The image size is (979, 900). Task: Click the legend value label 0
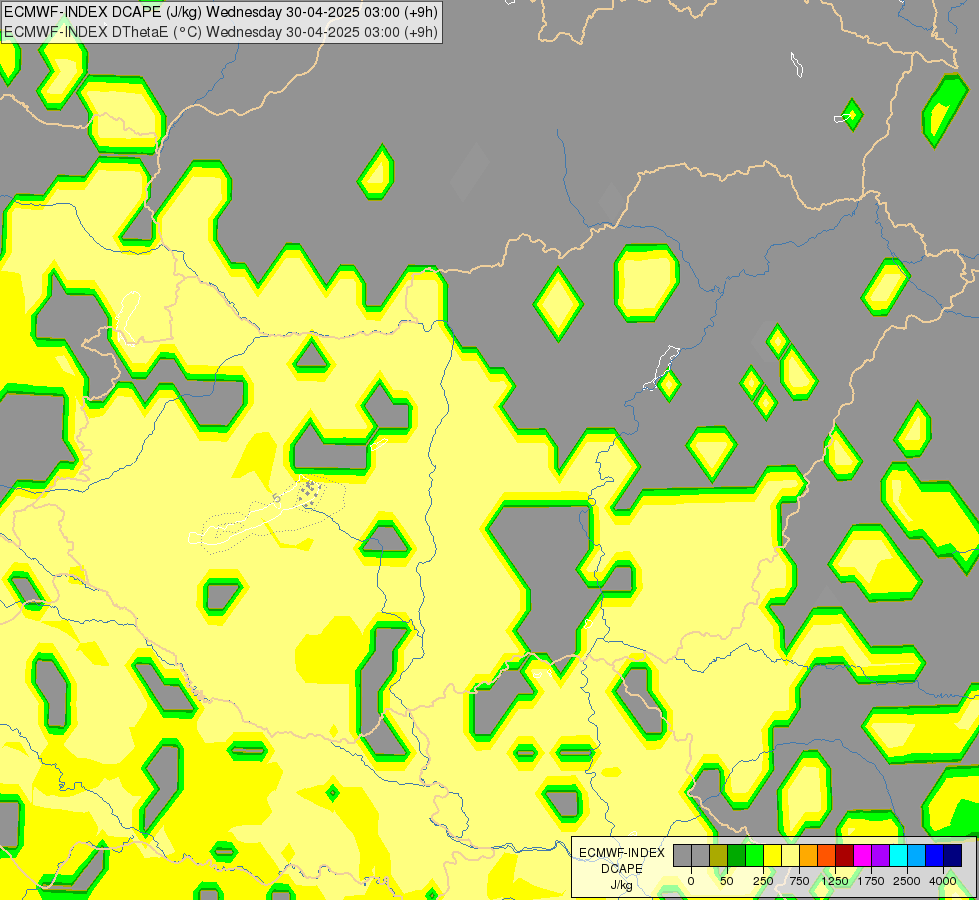(691, 881)
